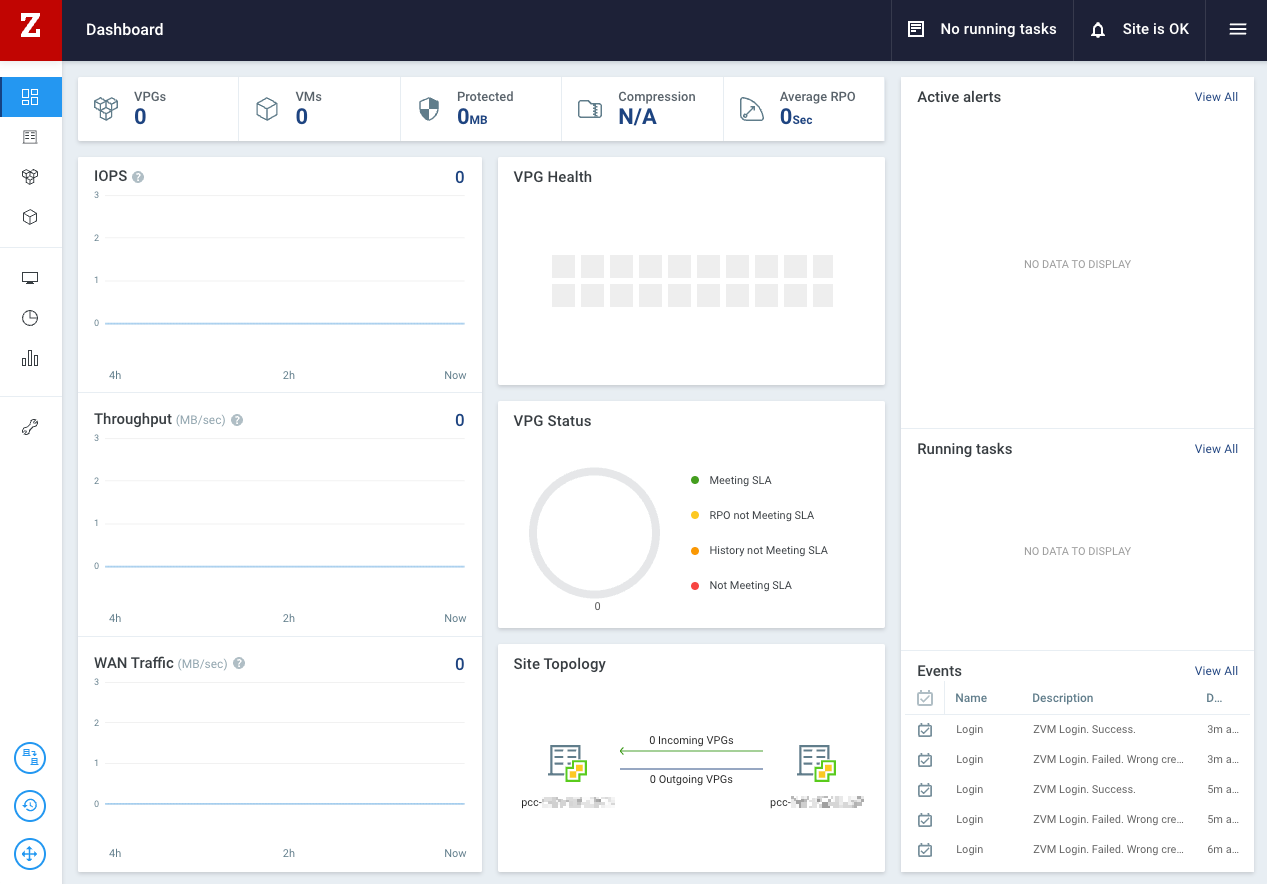Viewport: 1267px width, 884px height.
Task: Click the truncated D... column header in Events
Action: click(1214, 698)
